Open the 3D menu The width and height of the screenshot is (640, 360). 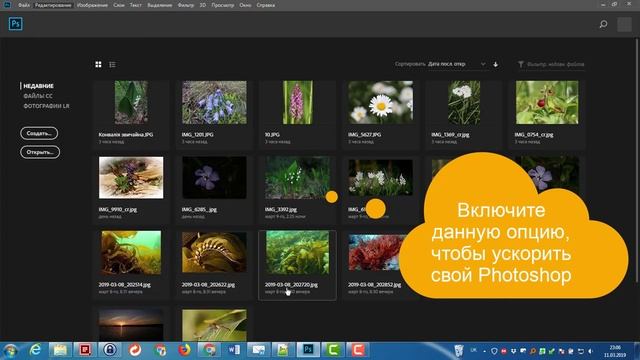tap(203, 5)
